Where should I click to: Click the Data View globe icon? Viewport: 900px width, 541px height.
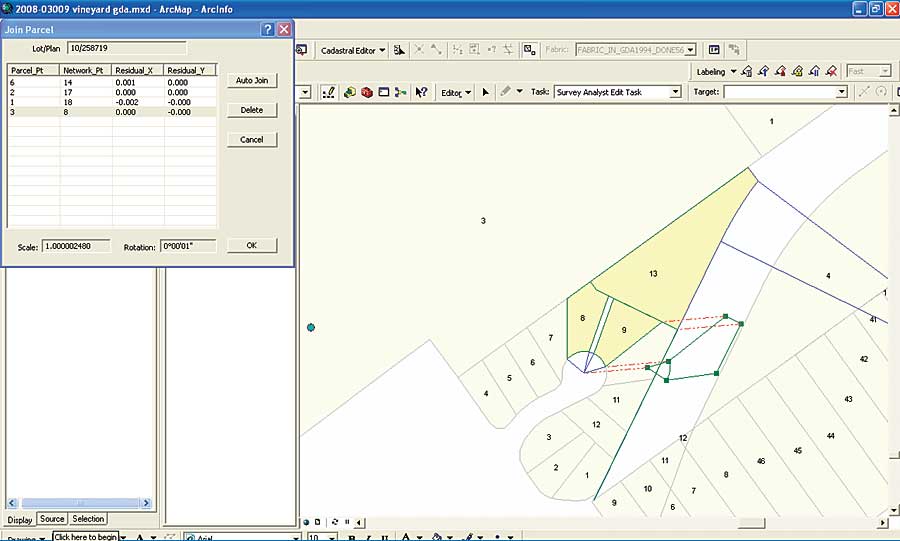[306, 522]
